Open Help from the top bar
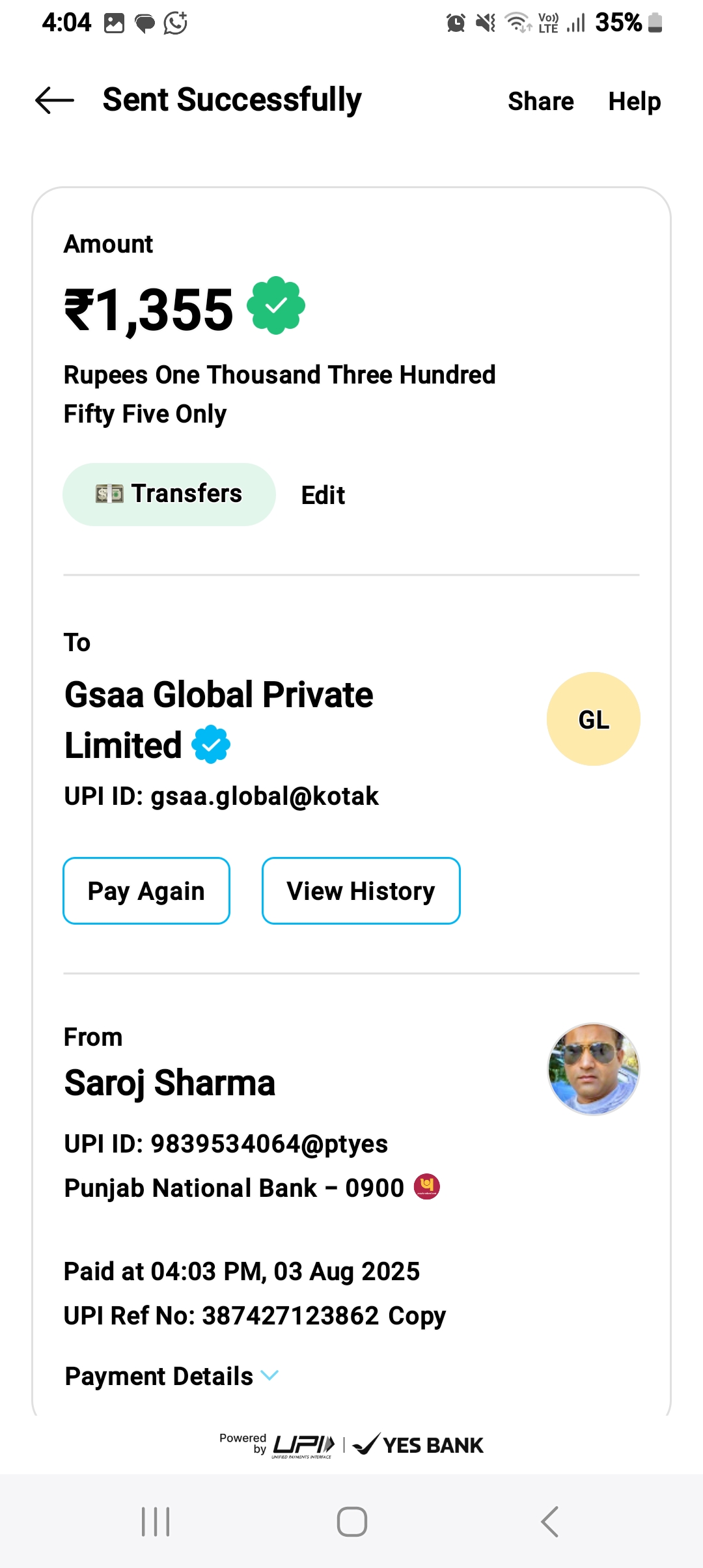703x1568 pixels. click(x=635, y=102)
